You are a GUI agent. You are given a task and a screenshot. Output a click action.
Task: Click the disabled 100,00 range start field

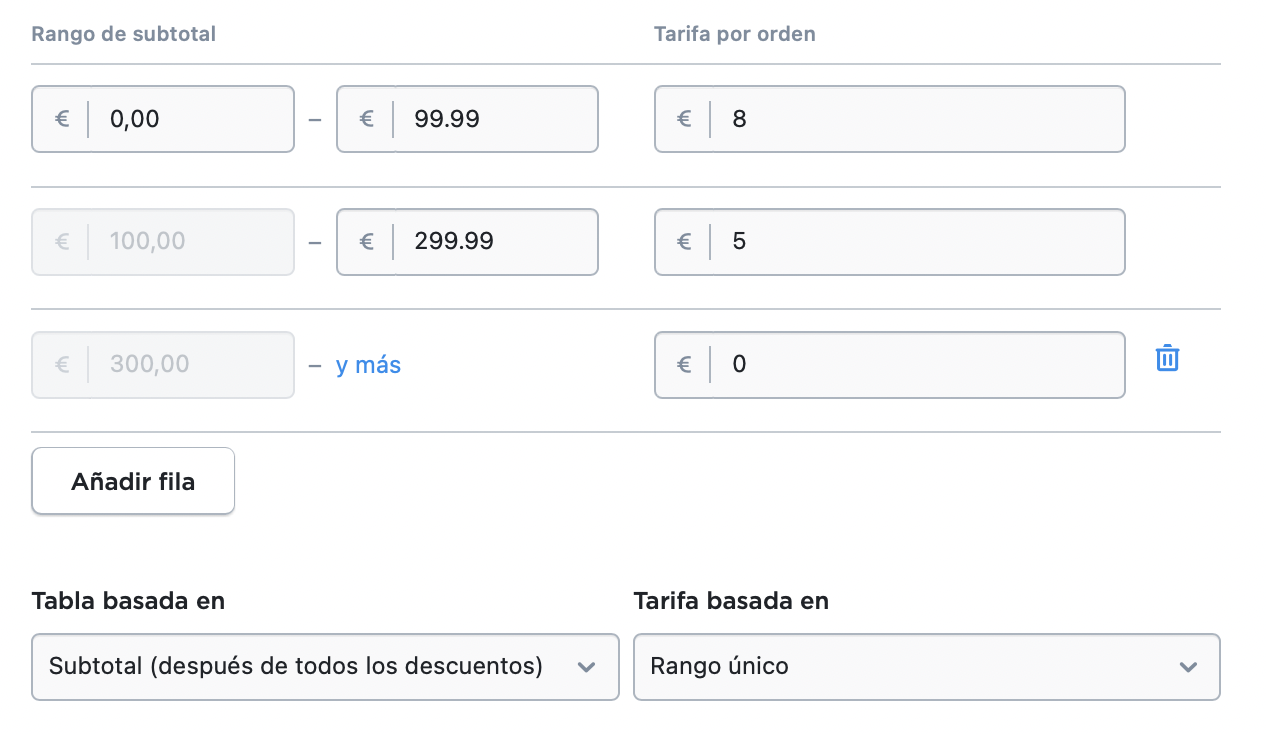pos(163,241)
